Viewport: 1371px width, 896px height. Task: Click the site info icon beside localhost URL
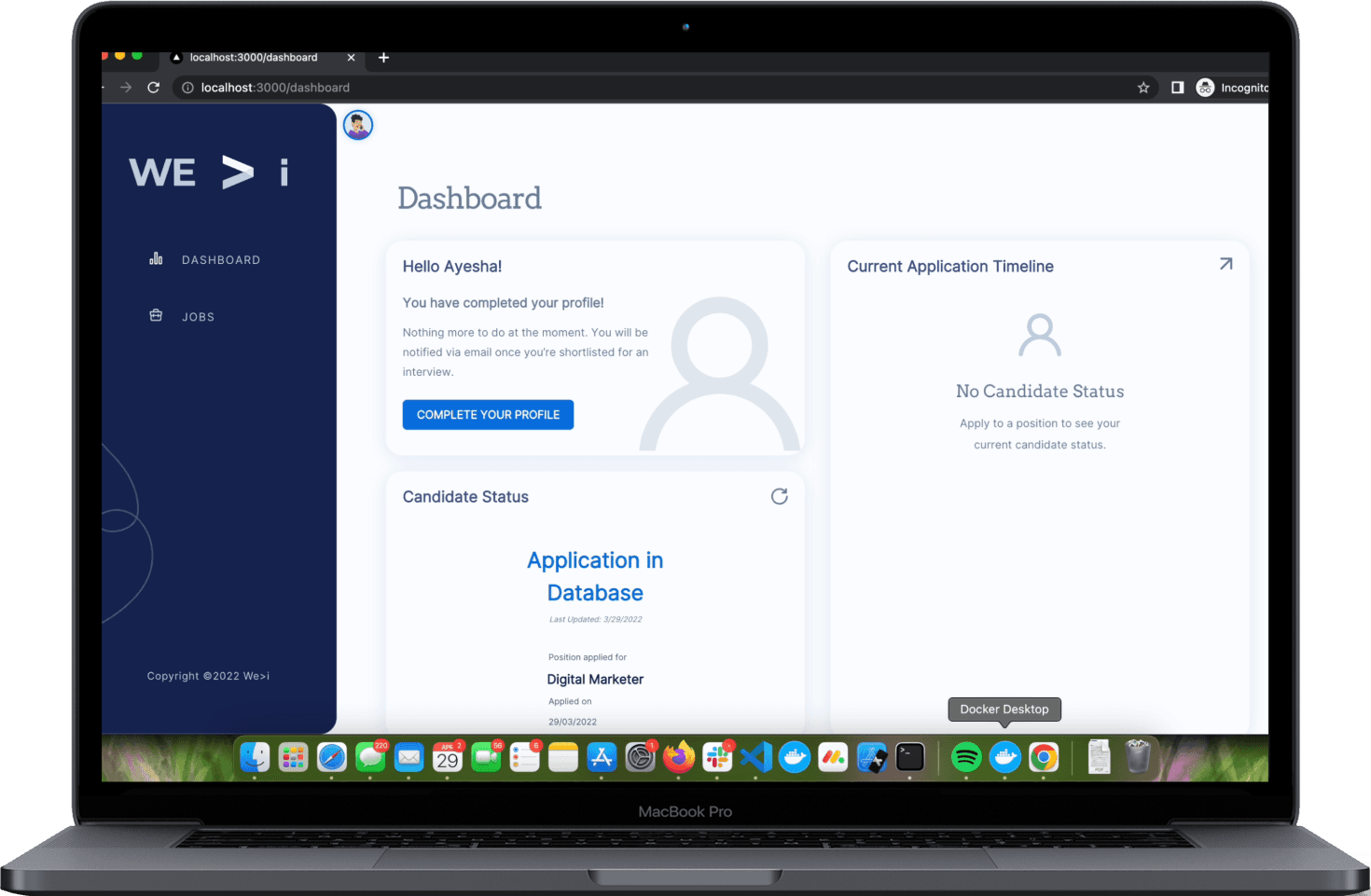tap(187, 87)
